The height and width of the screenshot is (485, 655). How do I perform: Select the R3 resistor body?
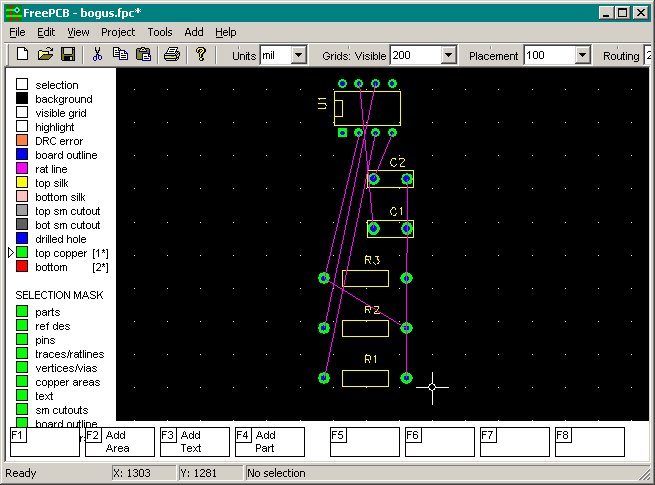pos(365,278)
